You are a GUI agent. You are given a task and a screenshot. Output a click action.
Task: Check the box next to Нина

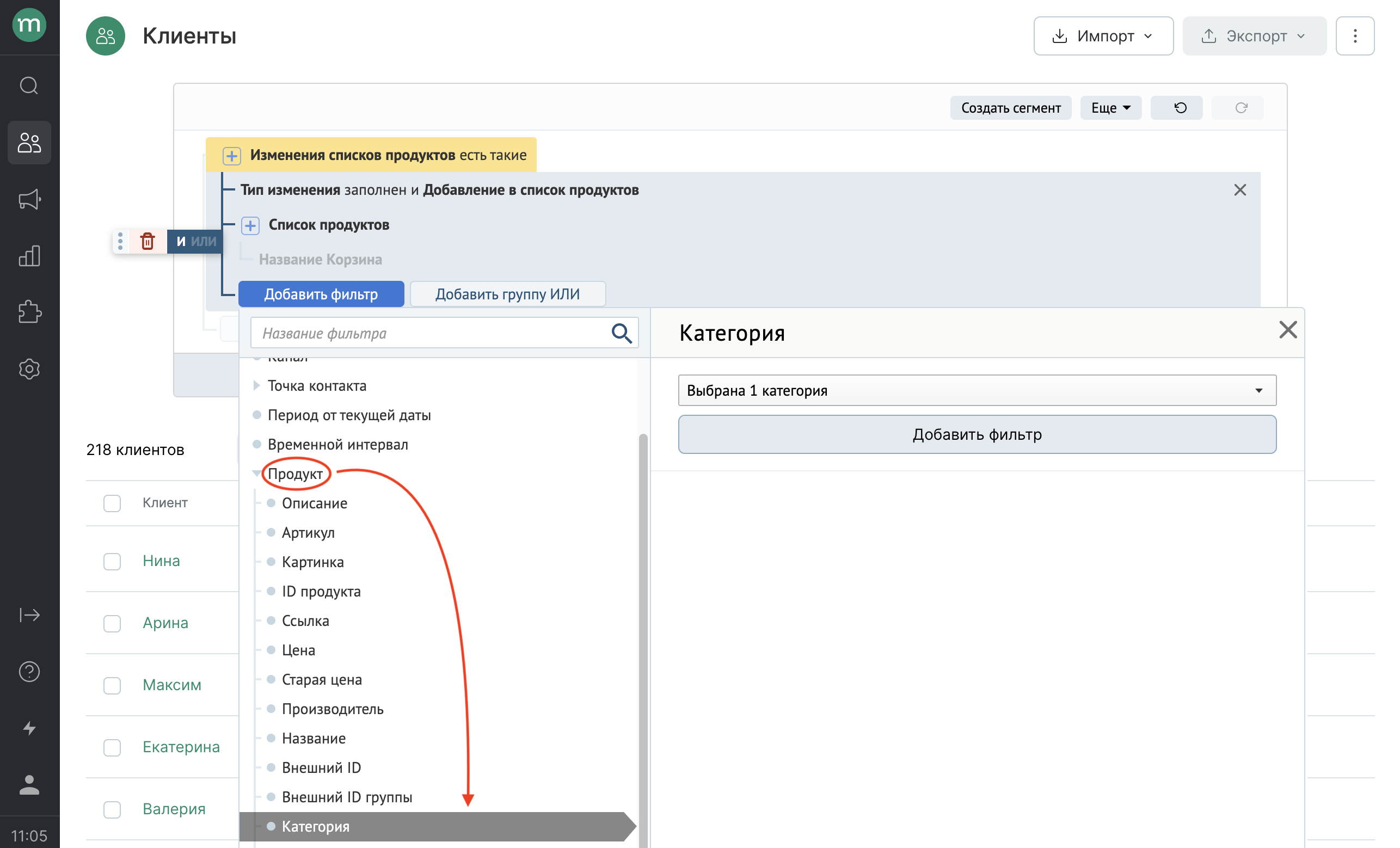tap(112, 561)
